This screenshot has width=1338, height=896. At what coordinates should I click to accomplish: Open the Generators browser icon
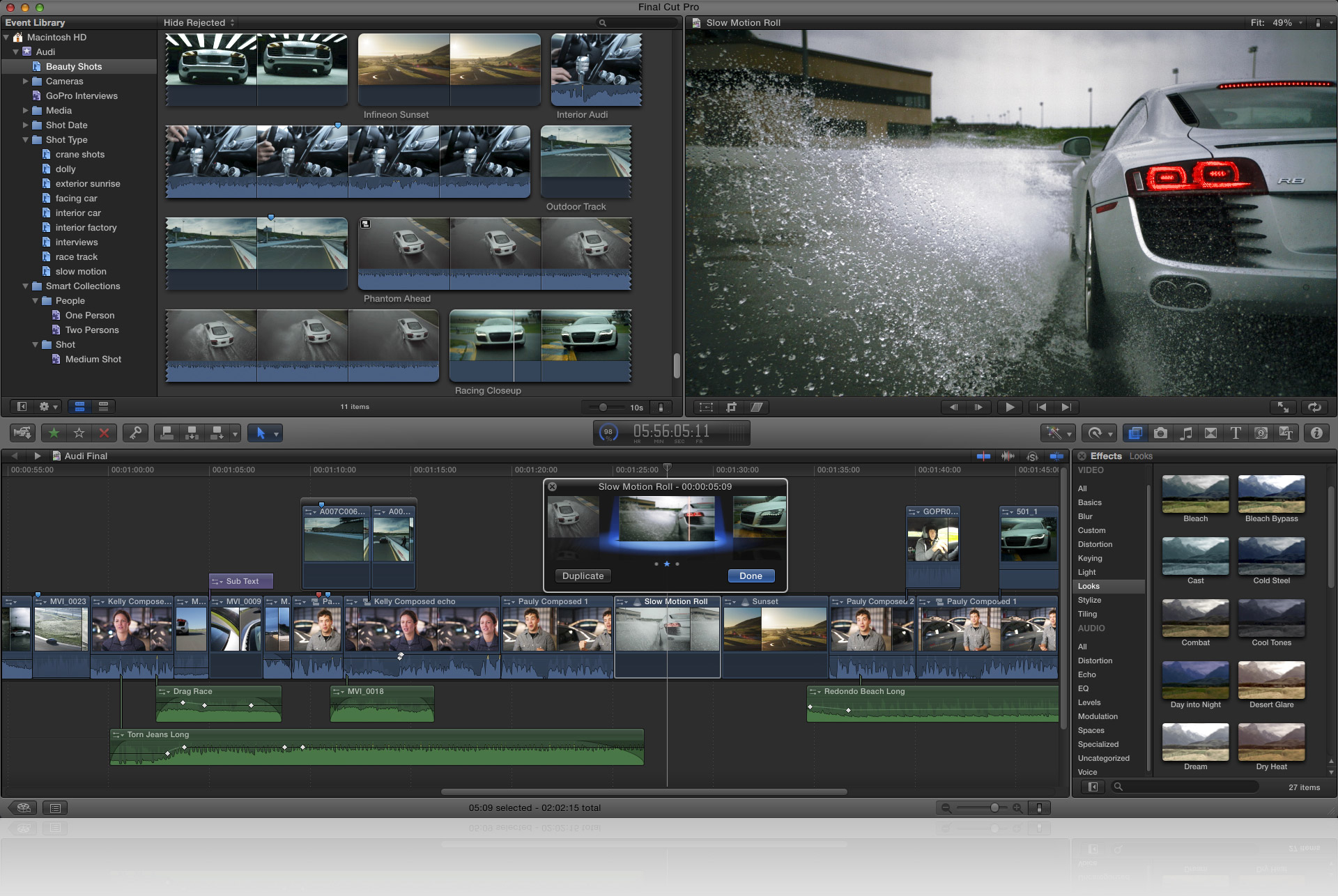click(x=1261, y=433)
